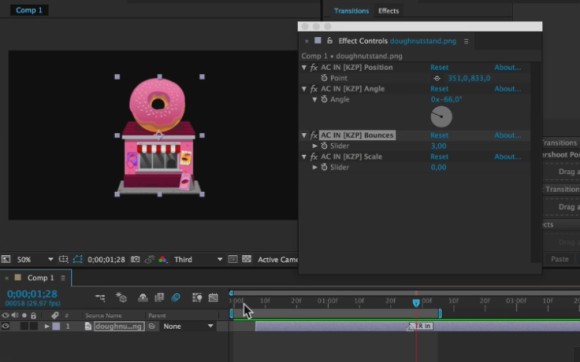Expand the Scale Slider property
The width and height of the screenshot is (580, 362).
(315, 167)
